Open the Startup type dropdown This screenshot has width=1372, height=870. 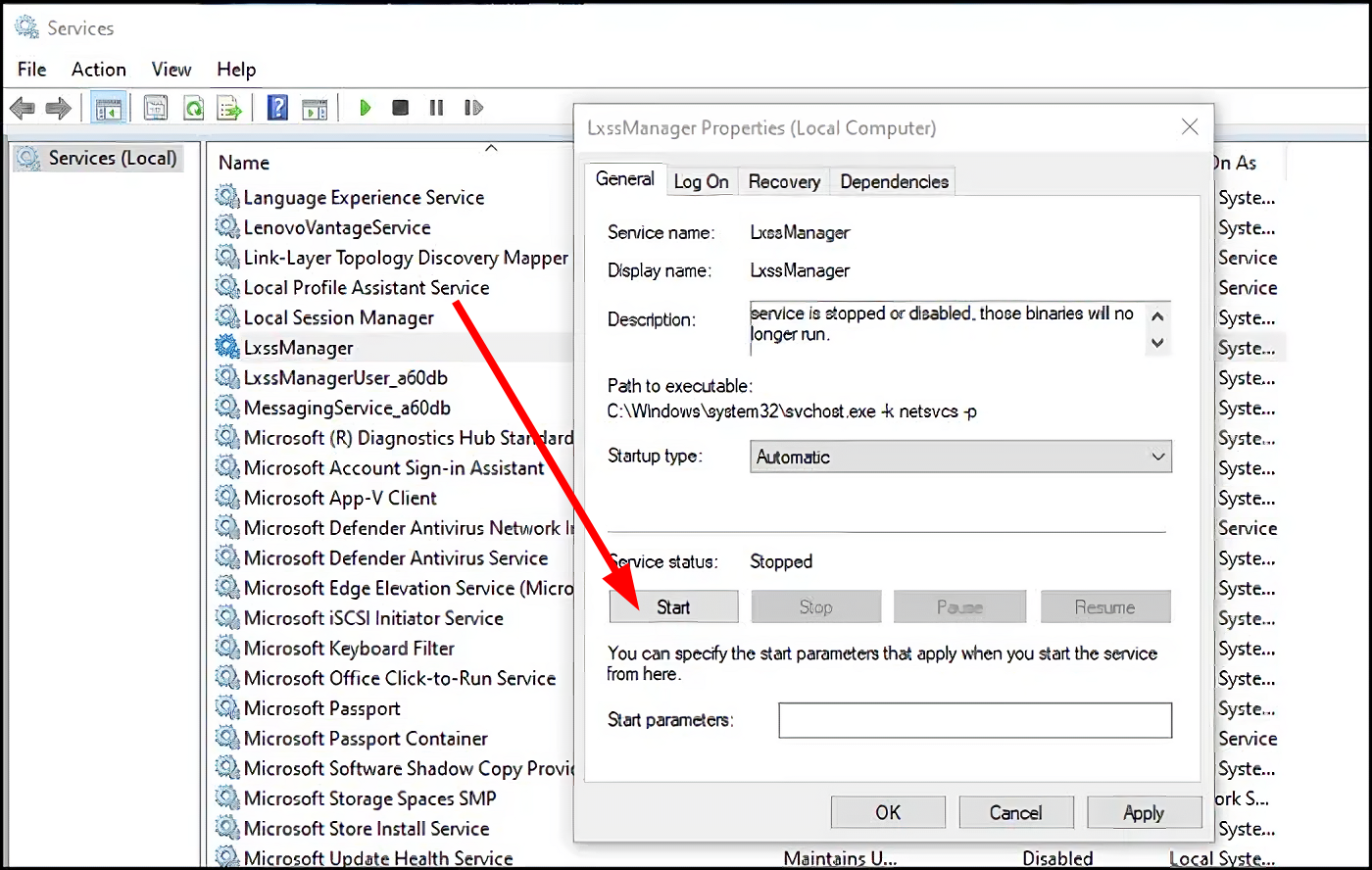tap(959, 457)
